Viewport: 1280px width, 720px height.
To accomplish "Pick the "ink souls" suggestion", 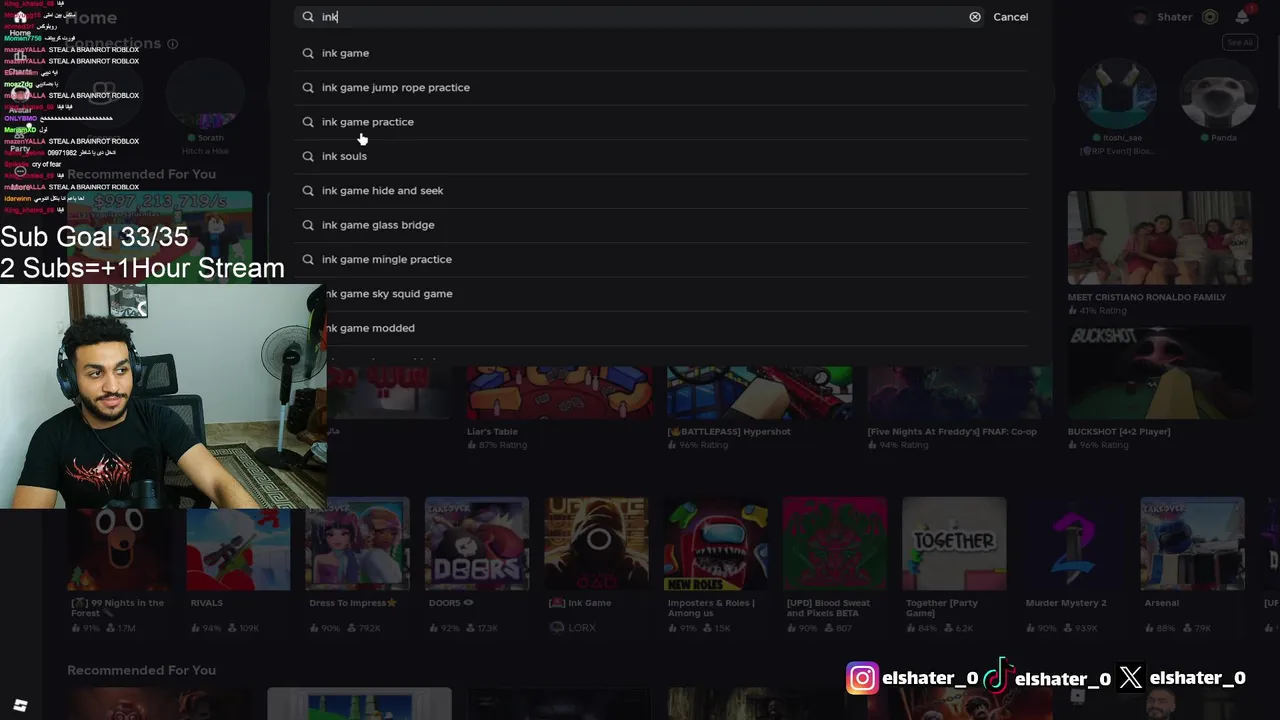I will click(x=662, y=156).
